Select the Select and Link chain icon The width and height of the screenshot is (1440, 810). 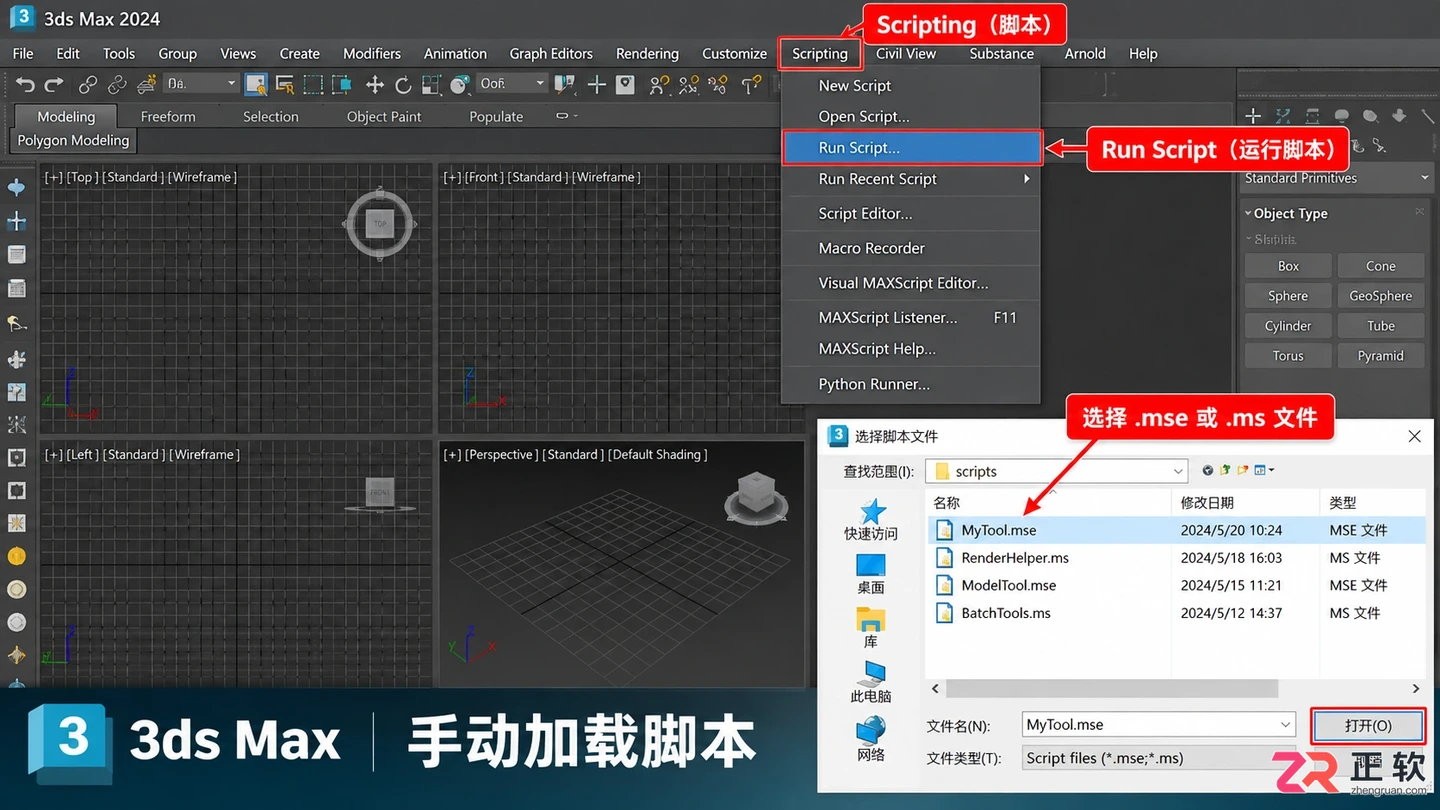tap(88, 85)
